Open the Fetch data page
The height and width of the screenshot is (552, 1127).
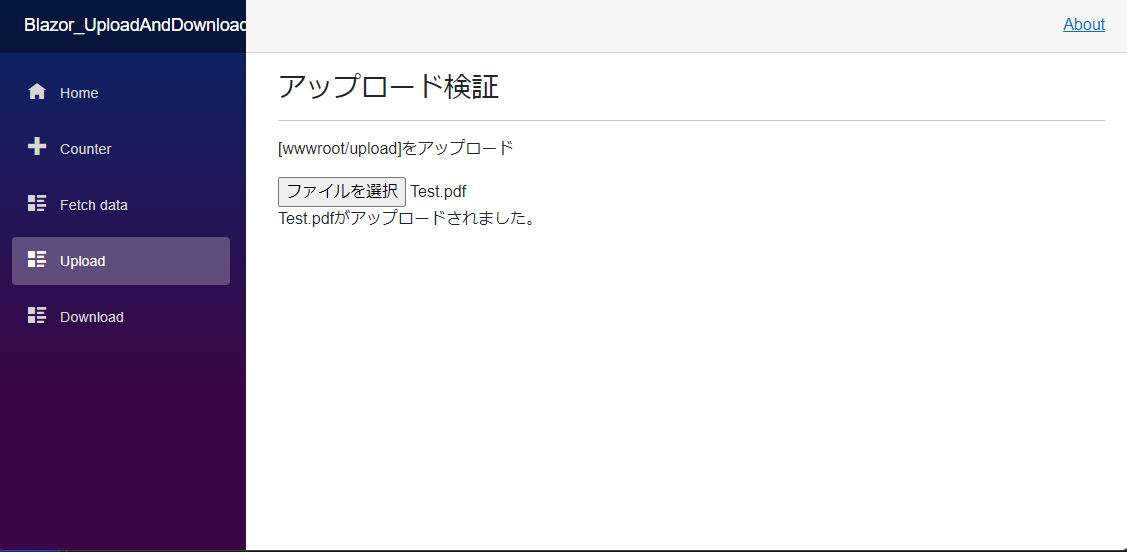[x=121, y=205]
